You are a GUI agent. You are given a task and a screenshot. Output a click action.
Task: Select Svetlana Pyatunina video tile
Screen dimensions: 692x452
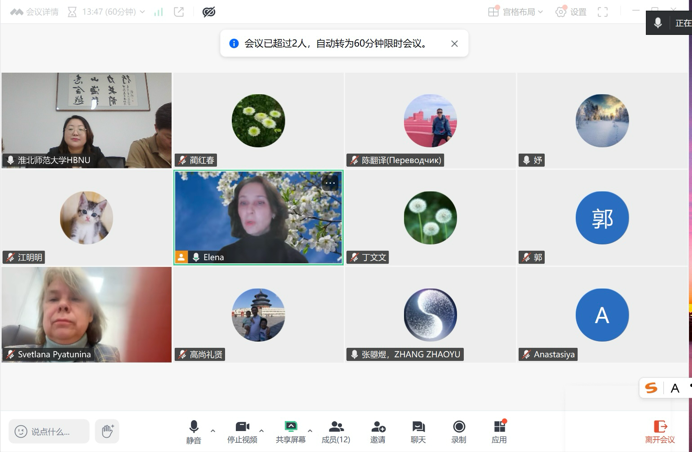pyautogui.click(x=86, y=315)
